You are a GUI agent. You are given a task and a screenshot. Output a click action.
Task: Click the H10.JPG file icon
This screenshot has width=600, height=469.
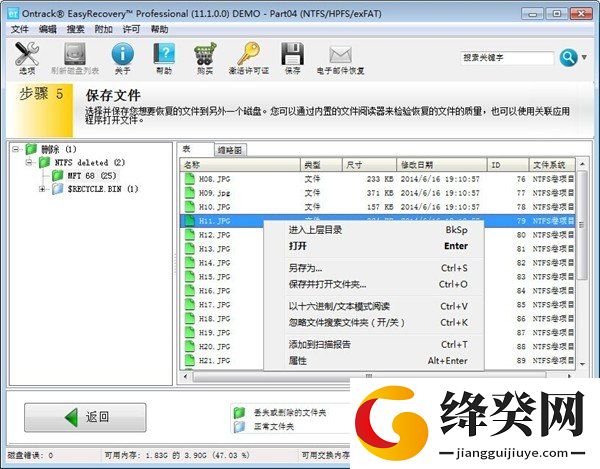point(189,207)
